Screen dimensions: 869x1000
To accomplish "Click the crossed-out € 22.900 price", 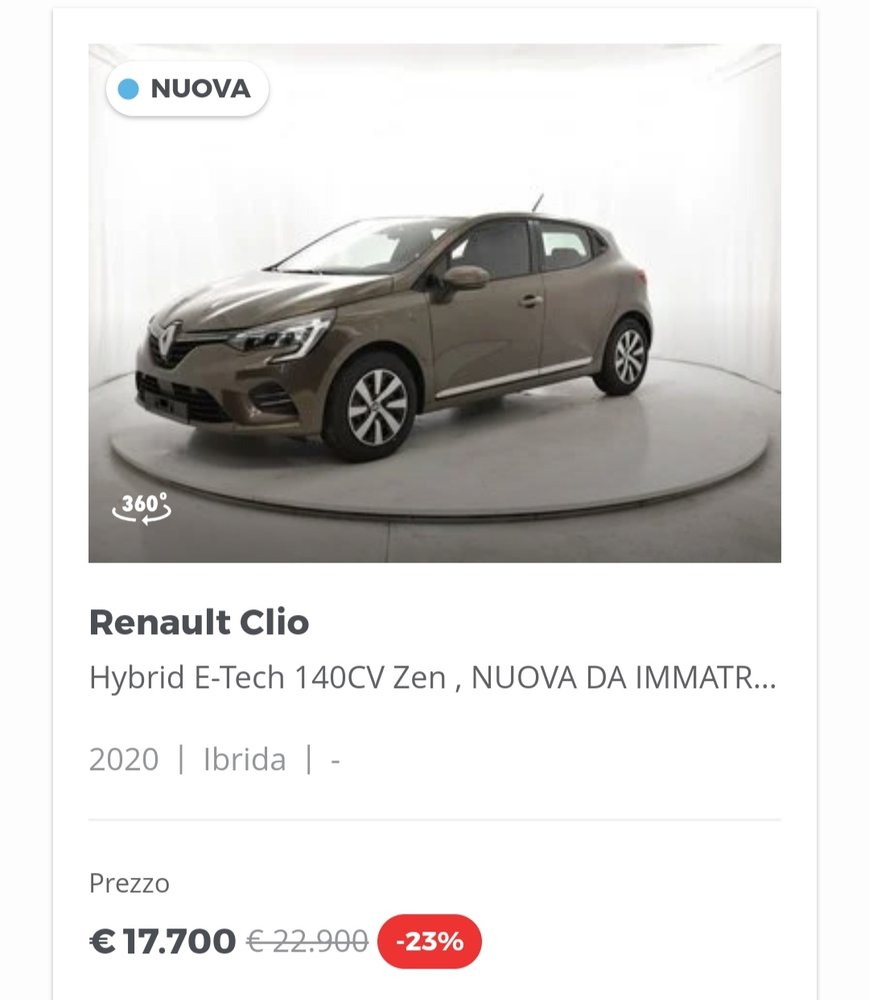I will click(x=307, y=941).
